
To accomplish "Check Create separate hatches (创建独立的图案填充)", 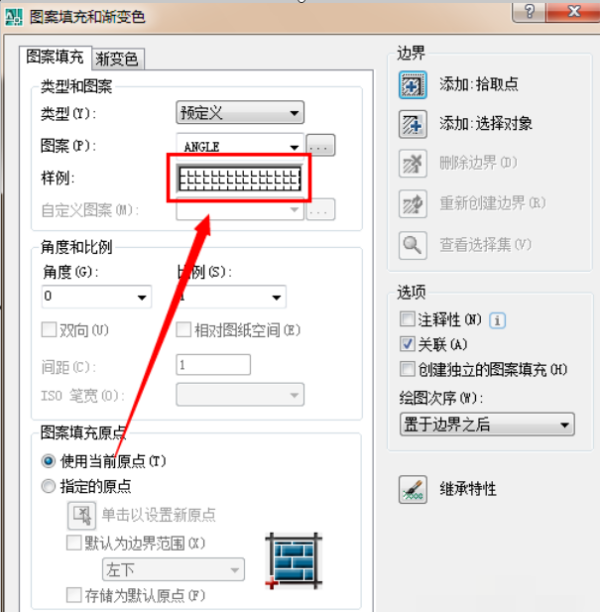I will [407, 369].
